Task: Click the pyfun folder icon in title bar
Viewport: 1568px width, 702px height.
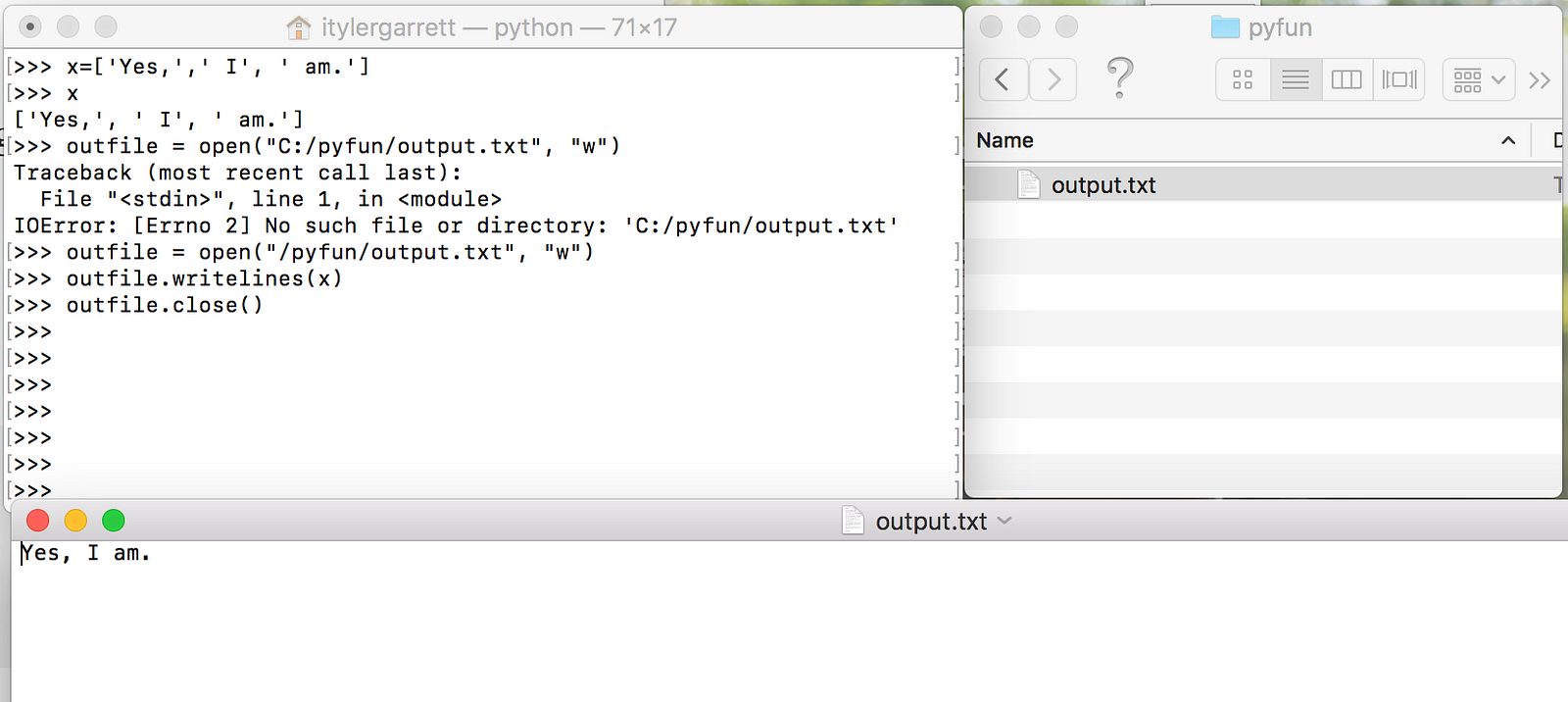Action: [x=1225, y=27]
